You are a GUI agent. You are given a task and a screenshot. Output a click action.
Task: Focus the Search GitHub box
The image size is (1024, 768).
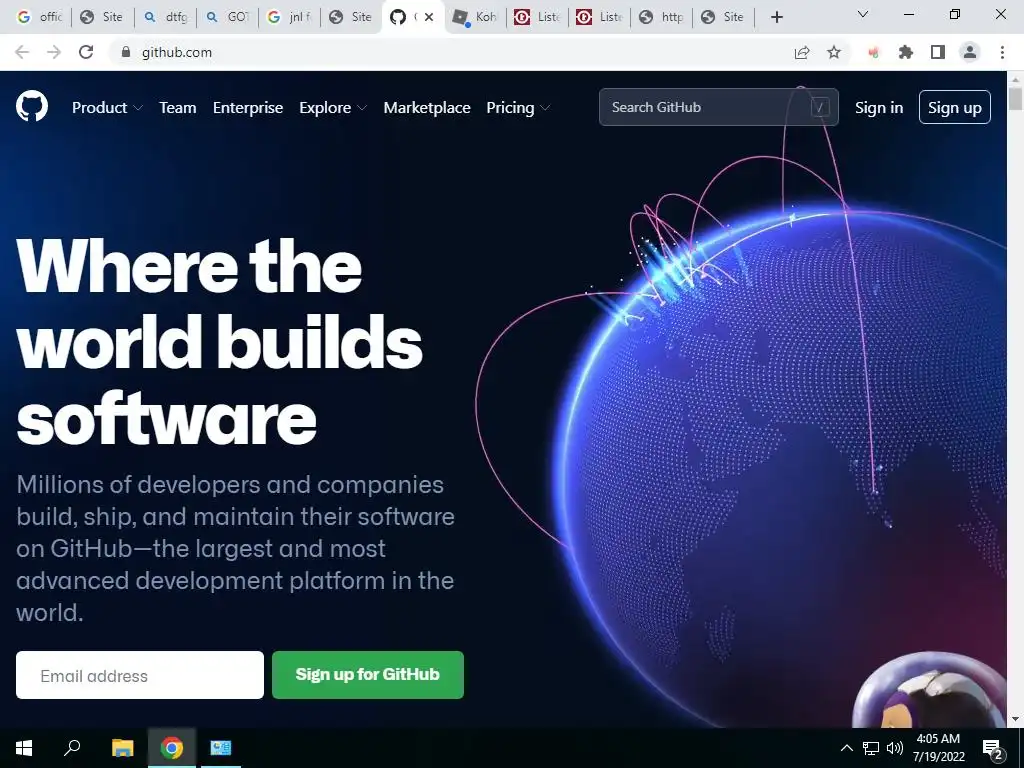click(718, 107)
